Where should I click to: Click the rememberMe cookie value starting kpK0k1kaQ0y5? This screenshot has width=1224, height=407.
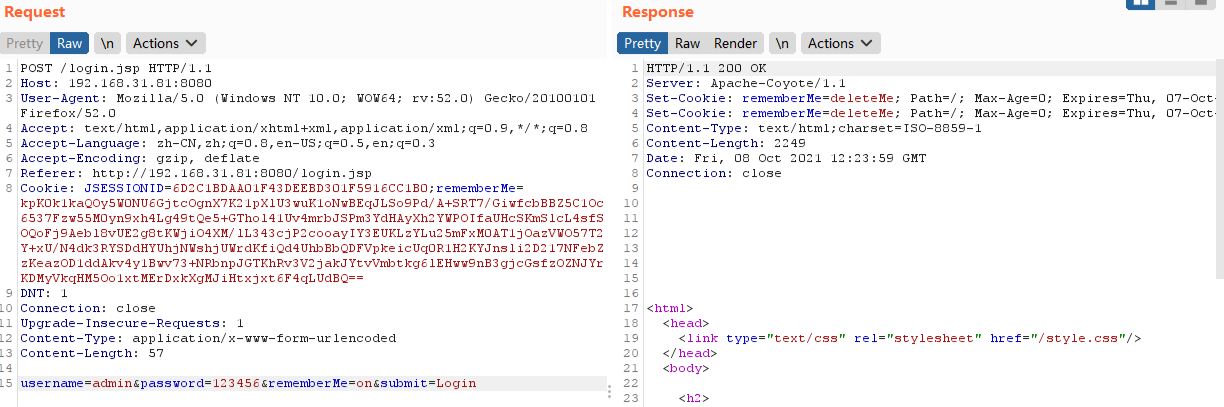[311, 203]
